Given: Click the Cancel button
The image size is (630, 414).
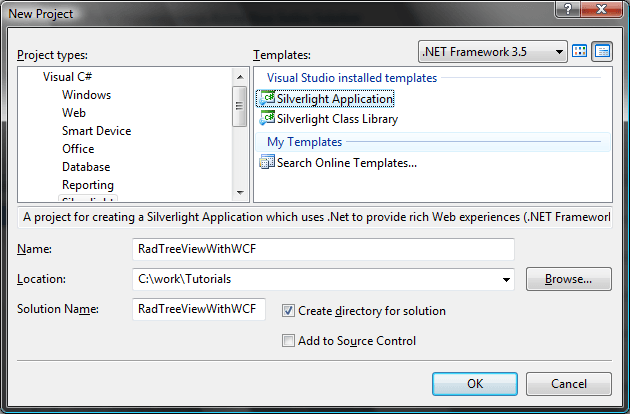Looking at the screenshot, I should coord(568,383).
